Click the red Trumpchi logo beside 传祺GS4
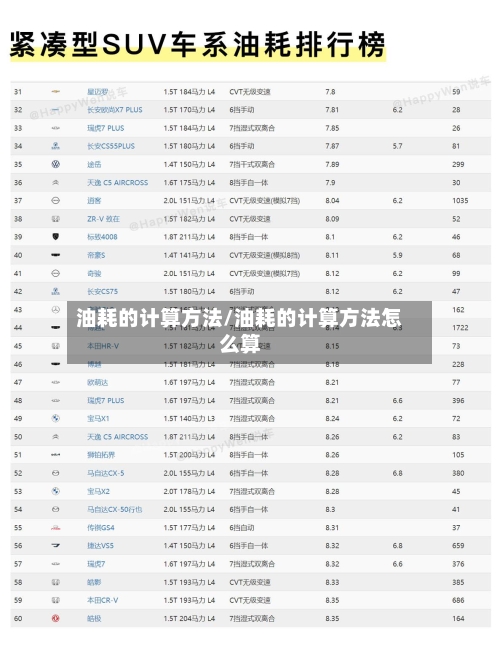Screen dimensions: 500x666 (56, 528)
